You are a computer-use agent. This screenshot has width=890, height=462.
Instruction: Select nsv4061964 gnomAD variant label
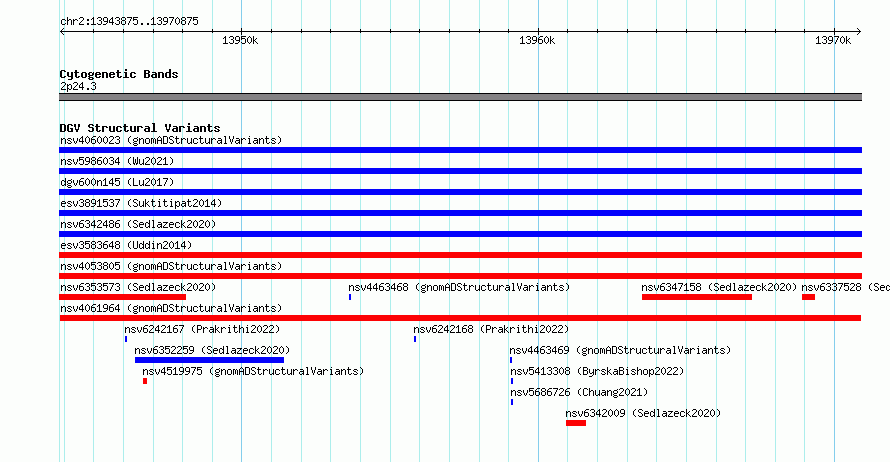click(x=171, y=308)
